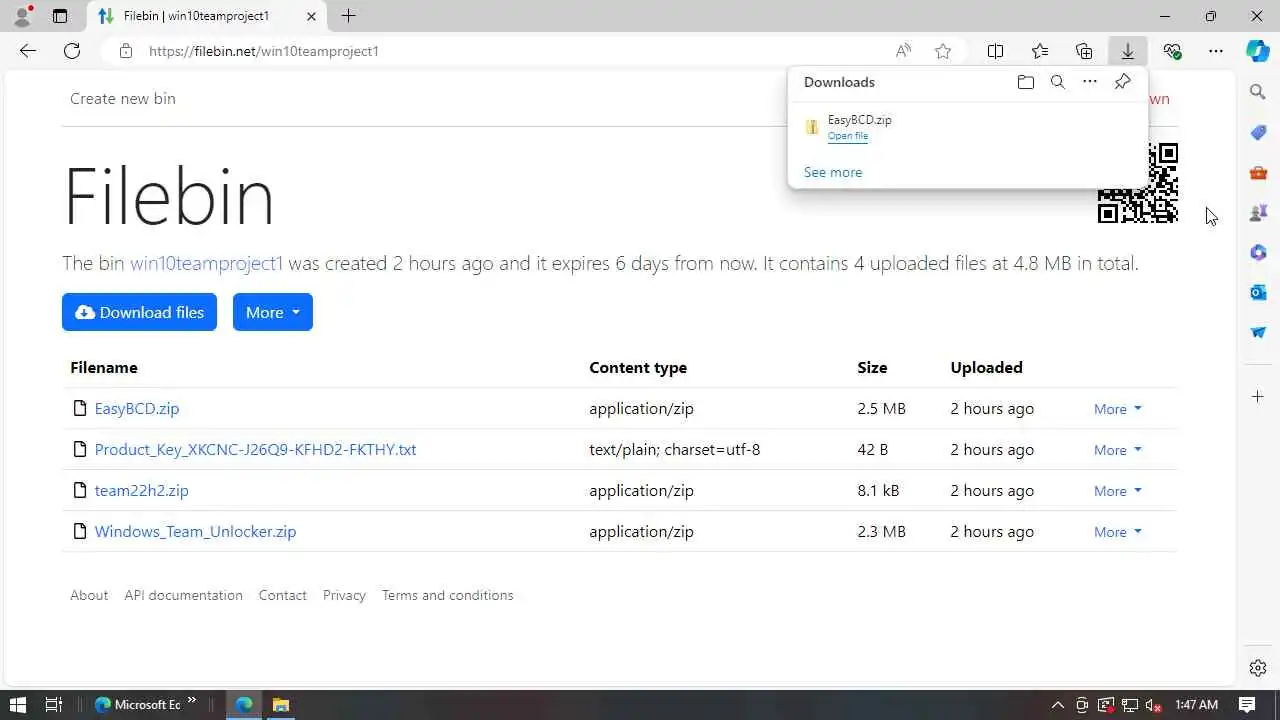Add a sidebar app with plus
1280x720 pixels.
1258,397
